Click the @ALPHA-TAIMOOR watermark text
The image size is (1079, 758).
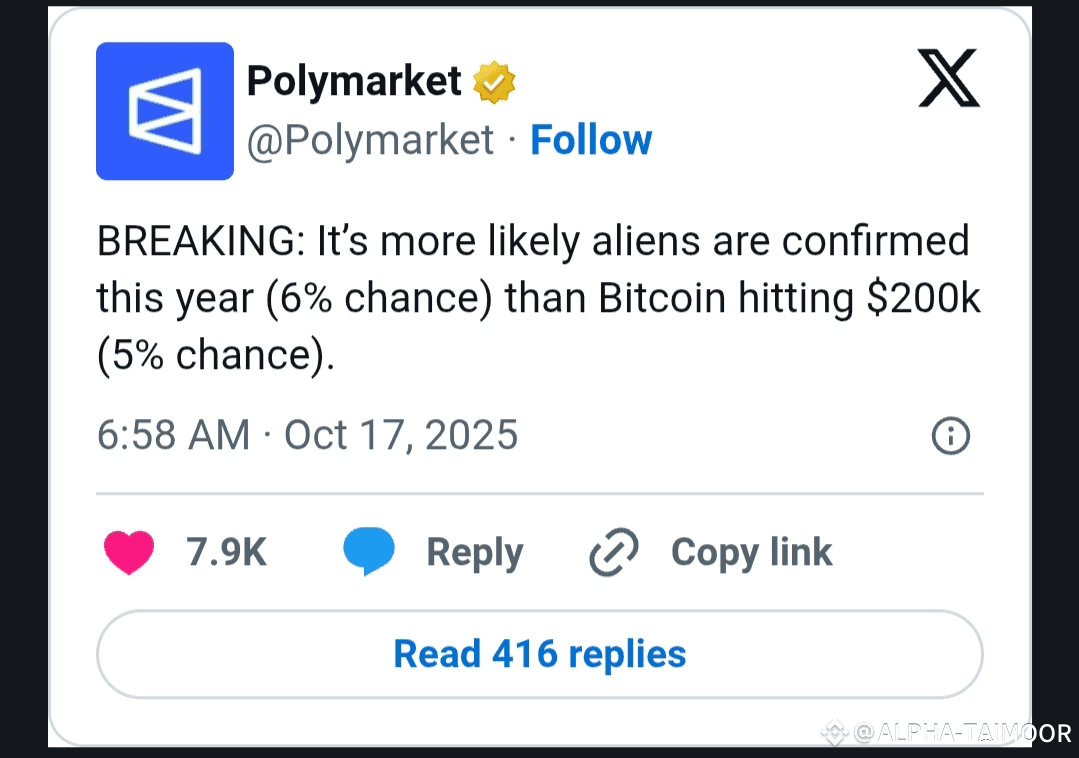click(x=962, y=733)
